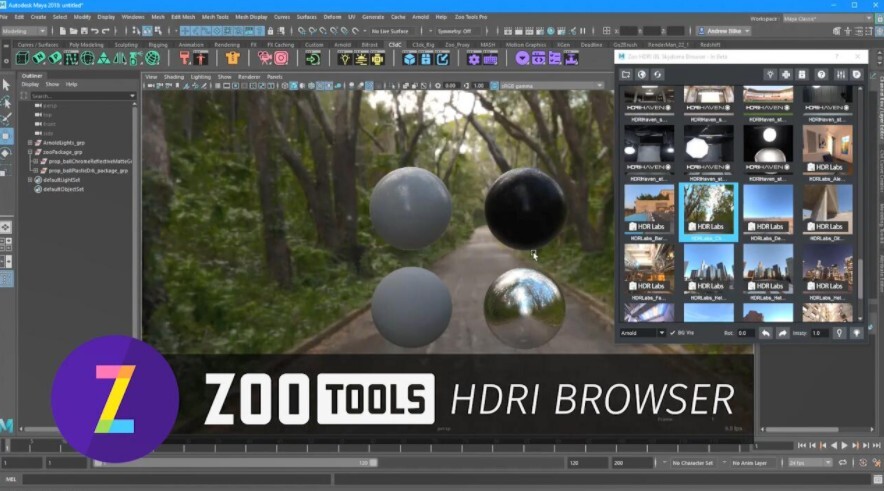Open the Lighting menu in viewport panel

201,76
